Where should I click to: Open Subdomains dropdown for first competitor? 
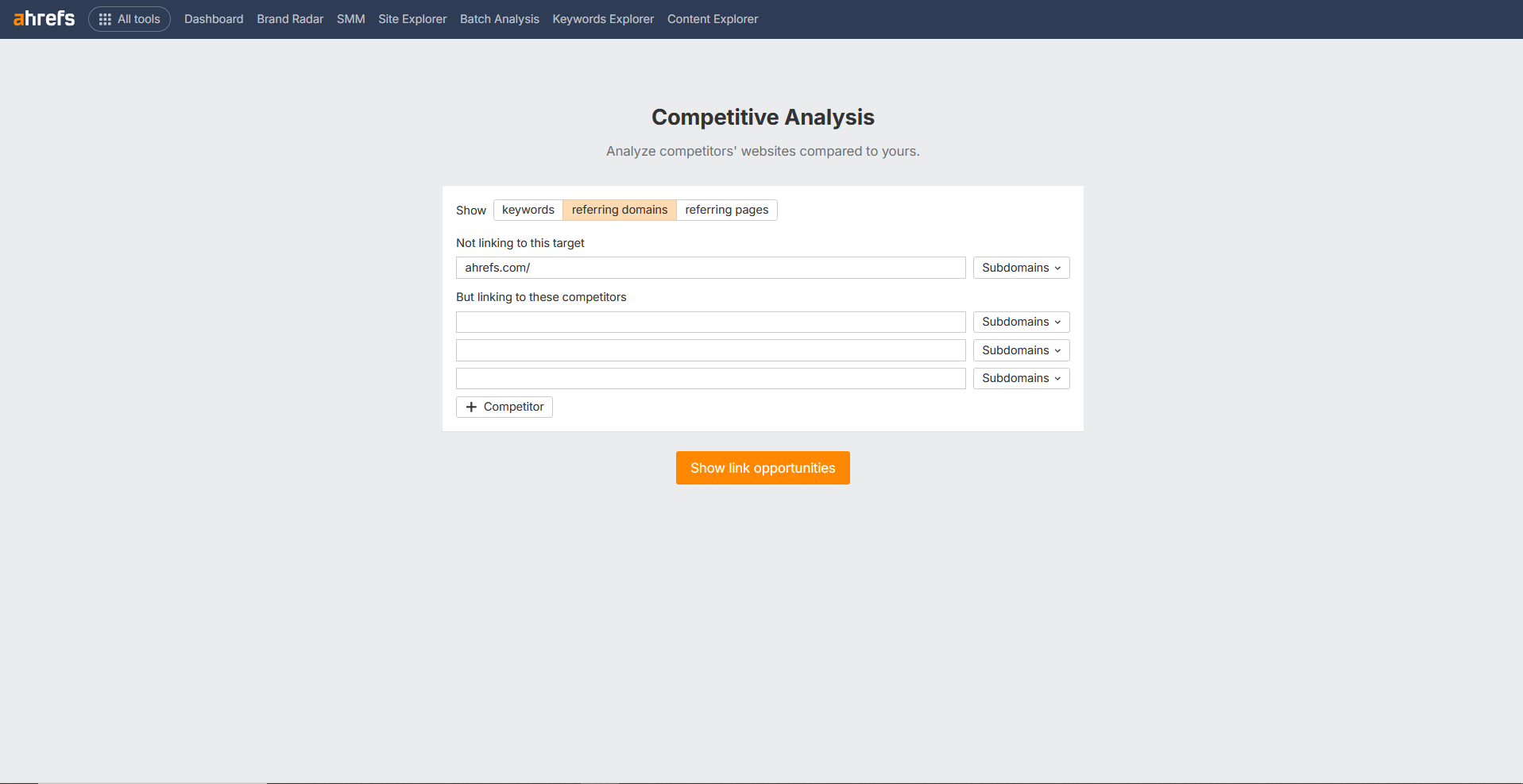coord(1021,322)
